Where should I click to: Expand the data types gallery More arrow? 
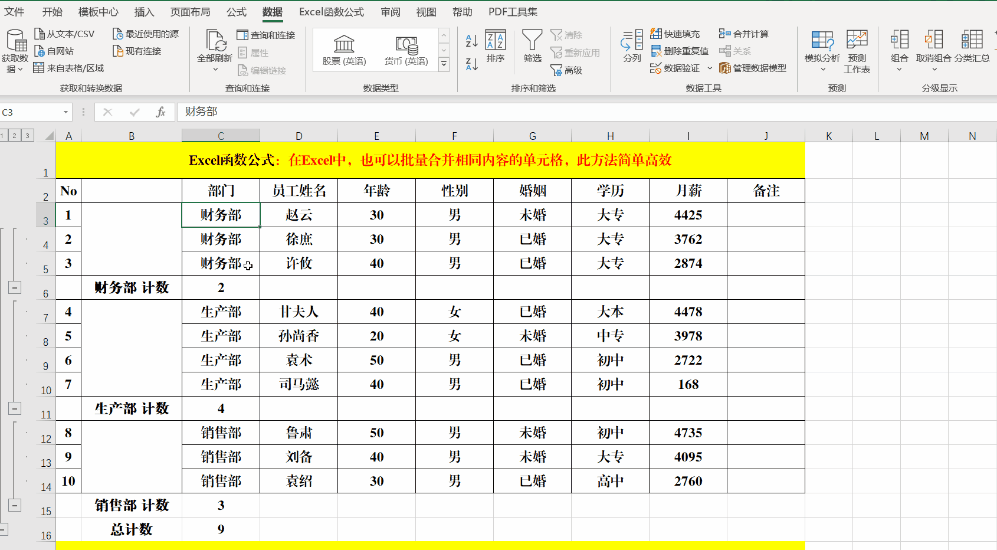444,64
